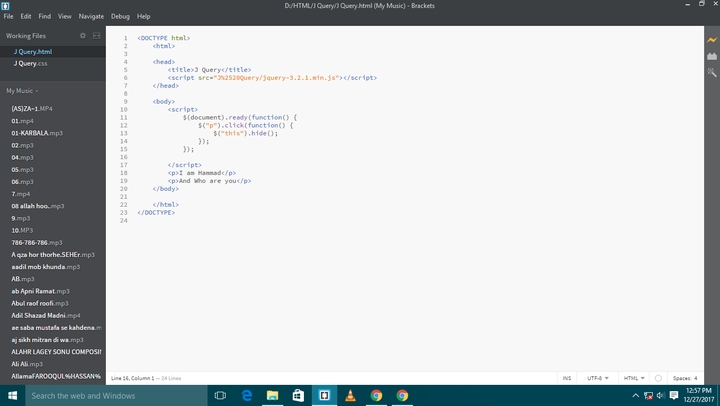This screenshot has height=406, width=720.
Task: Toggle Spaces indentation type
Action: 681,378
